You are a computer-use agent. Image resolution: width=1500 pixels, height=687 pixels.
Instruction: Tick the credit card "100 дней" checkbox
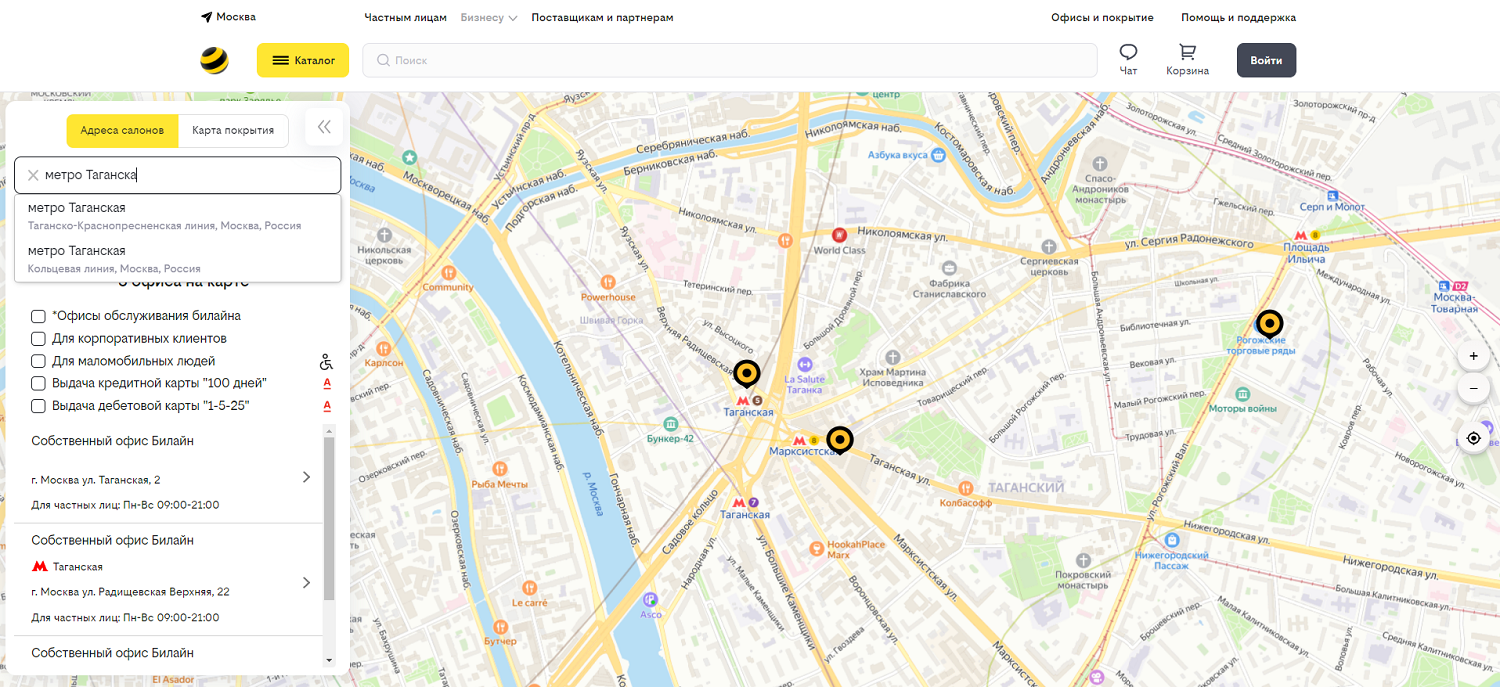(38, 384)
